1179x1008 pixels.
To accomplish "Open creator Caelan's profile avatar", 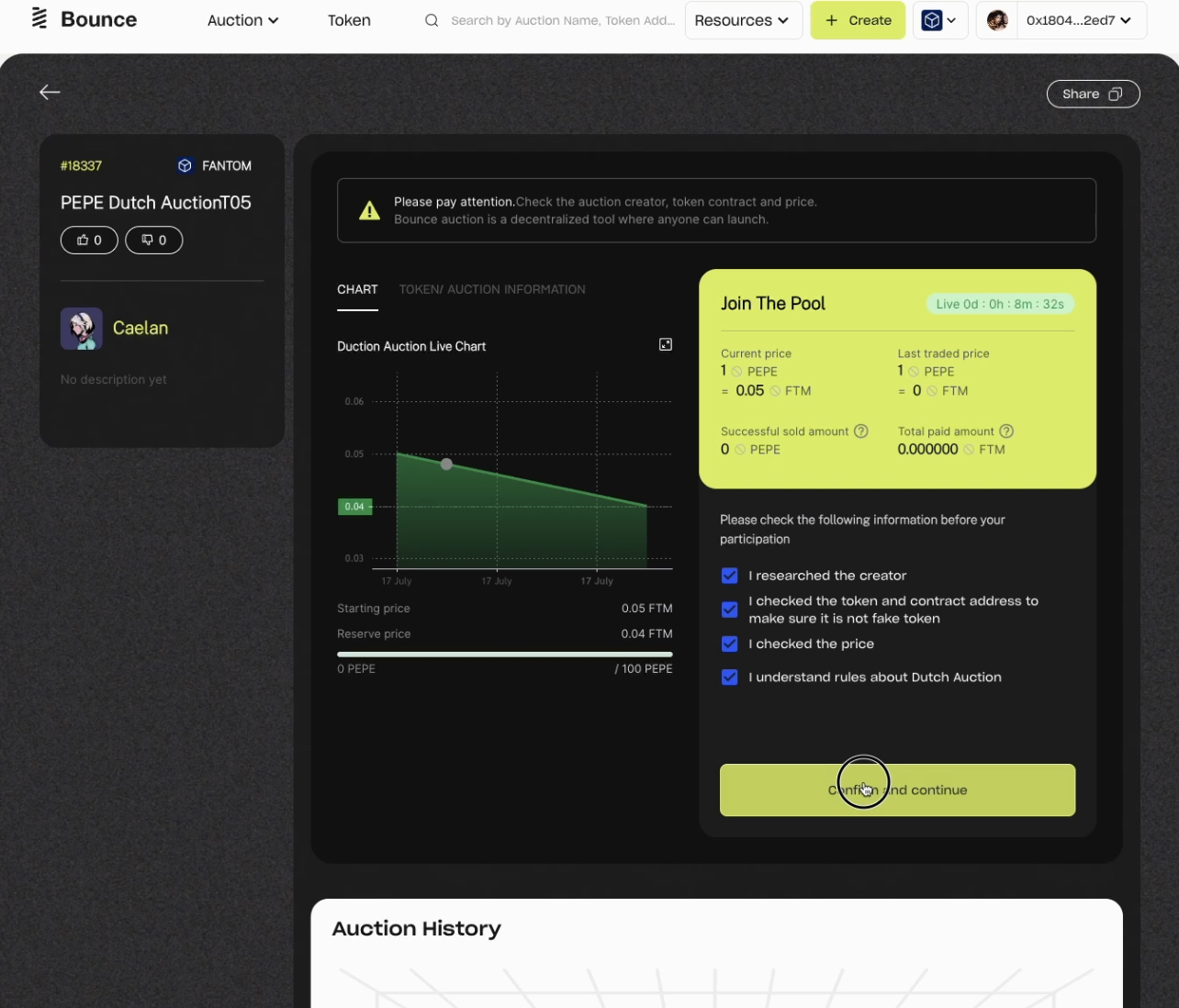I will [x=82, y=329].
